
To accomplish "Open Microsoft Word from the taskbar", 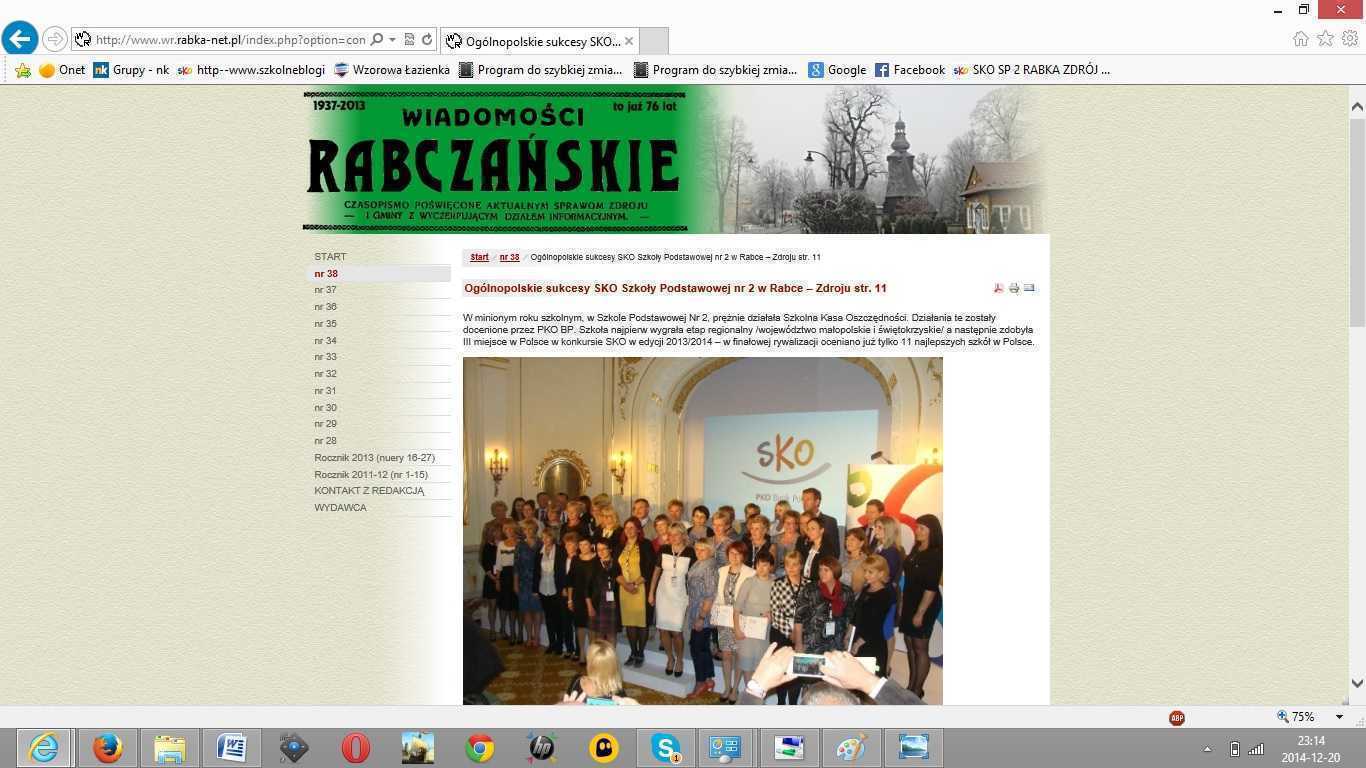I will 232,747.
